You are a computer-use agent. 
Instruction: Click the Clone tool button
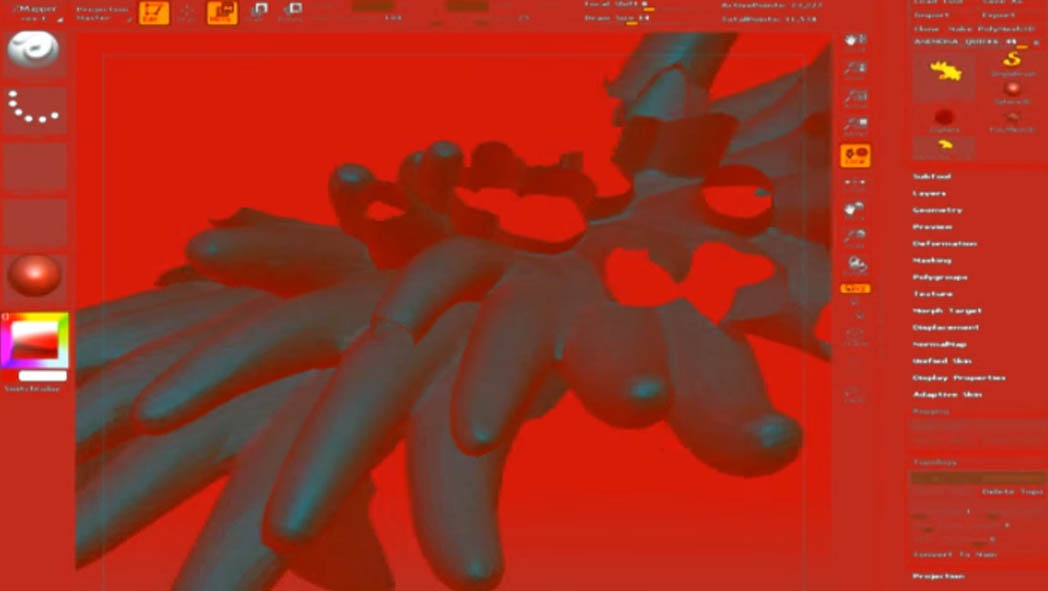click(926, 29)
